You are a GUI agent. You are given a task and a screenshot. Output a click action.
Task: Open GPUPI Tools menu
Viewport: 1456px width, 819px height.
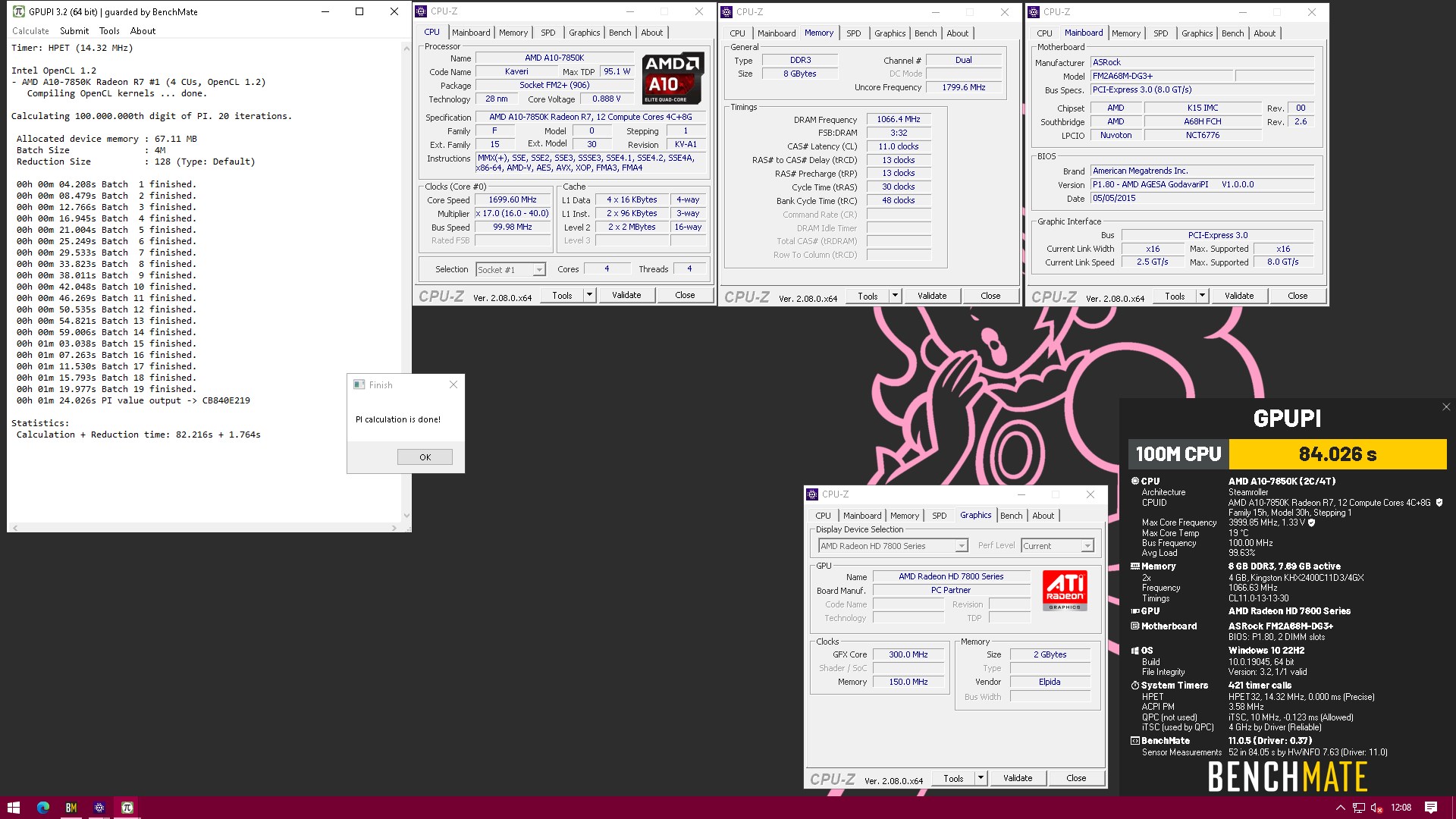tap(109, 31)
